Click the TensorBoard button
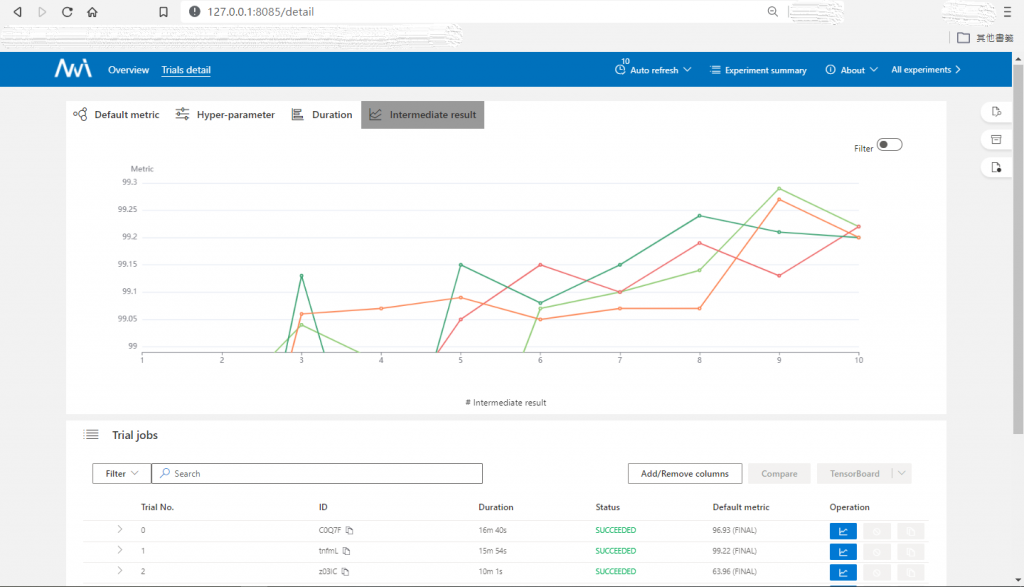Image resolution: width=1024 pixels, height=587 pixels. pos(854,473)
